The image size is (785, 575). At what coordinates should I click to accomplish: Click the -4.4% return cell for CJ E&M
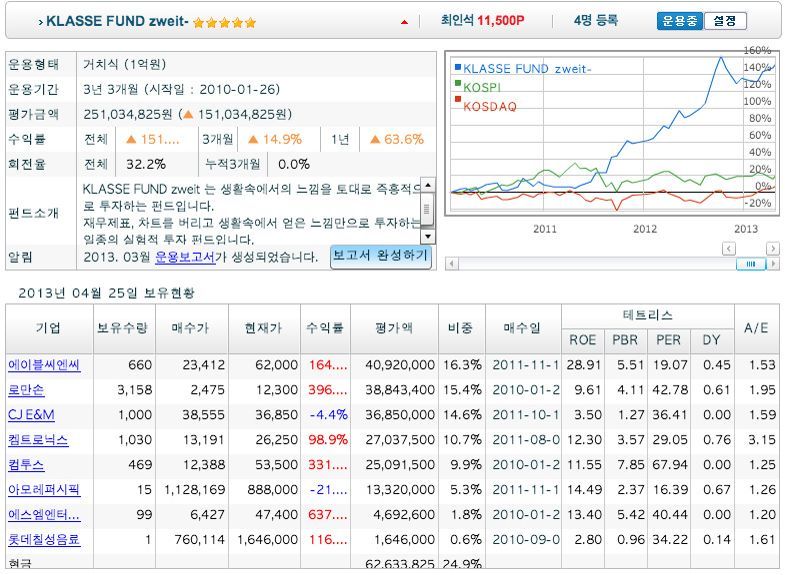(x=328, y=415)
